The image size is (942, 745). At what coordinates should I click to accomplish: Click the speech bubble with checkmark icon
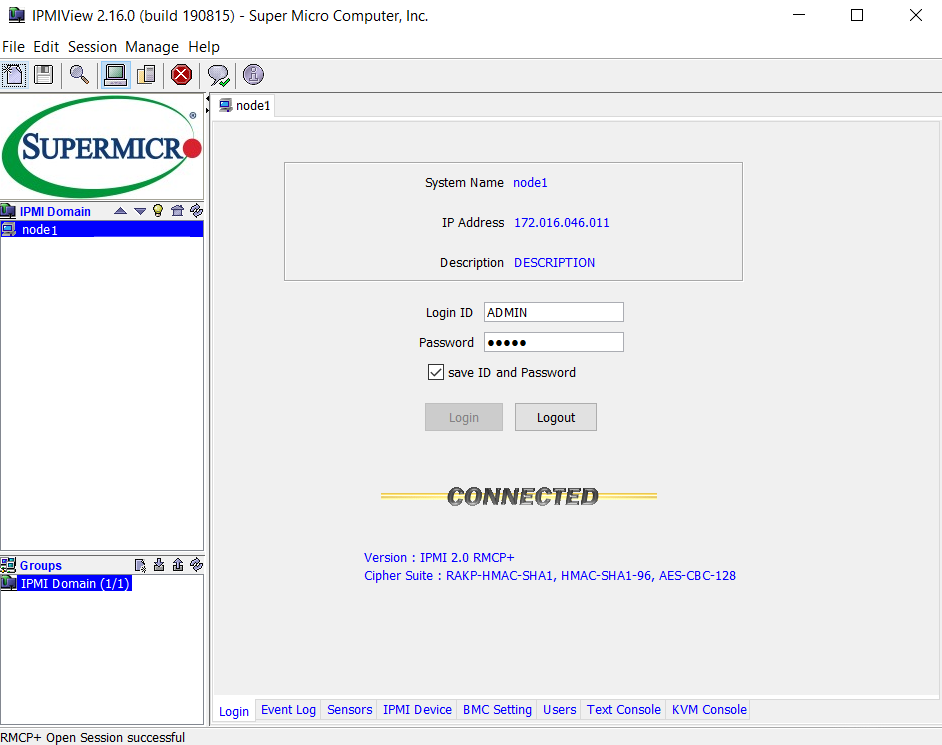coord(218,75)
